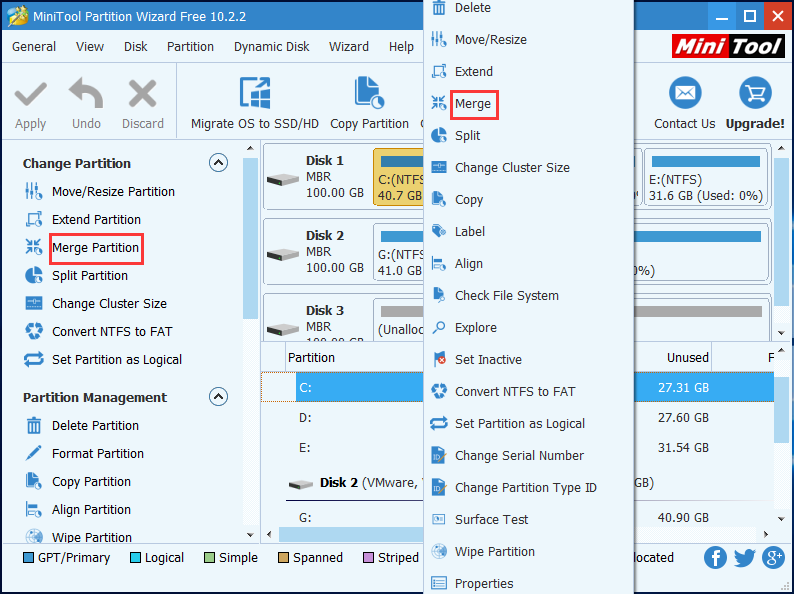Viewport: 794px width, 594px height.
Task: Open the Facebook icon
Action: [x=716, y=558]
